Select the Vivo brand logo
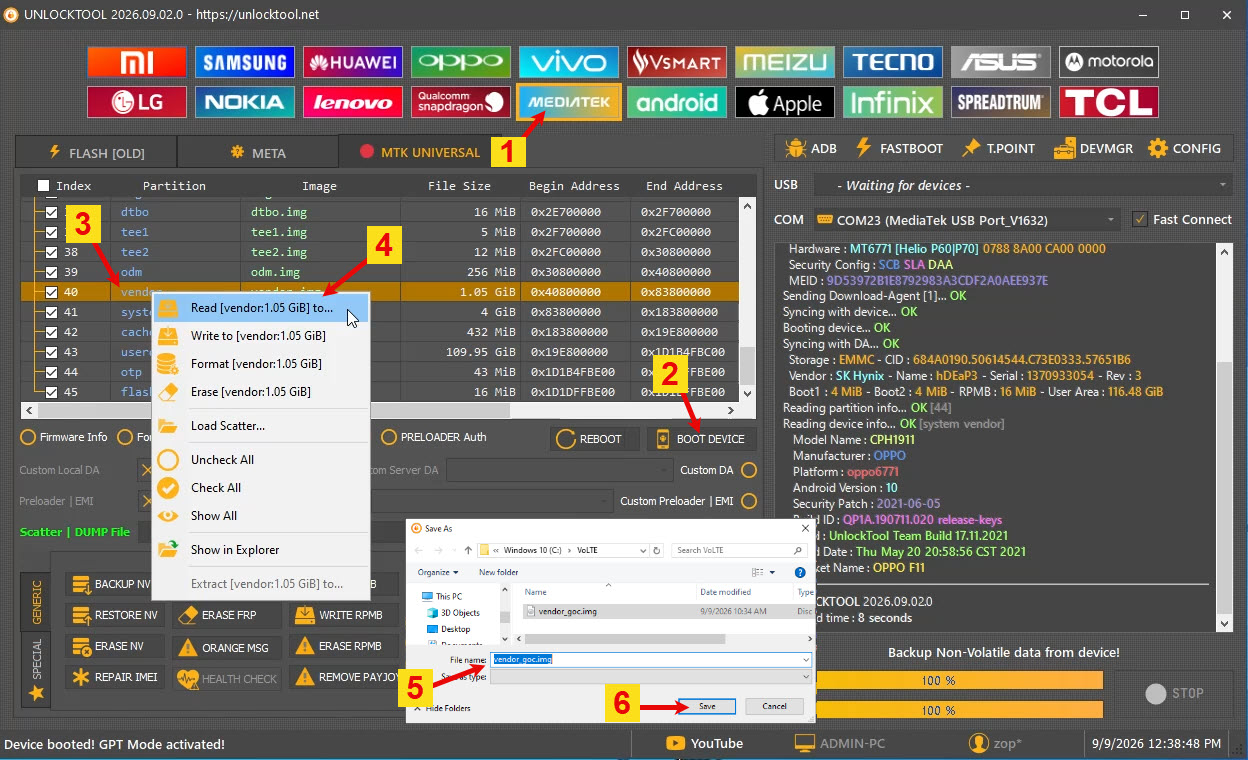Image resolution: width=1248 pixels, height=760 pixels. [x=569, y=62]
